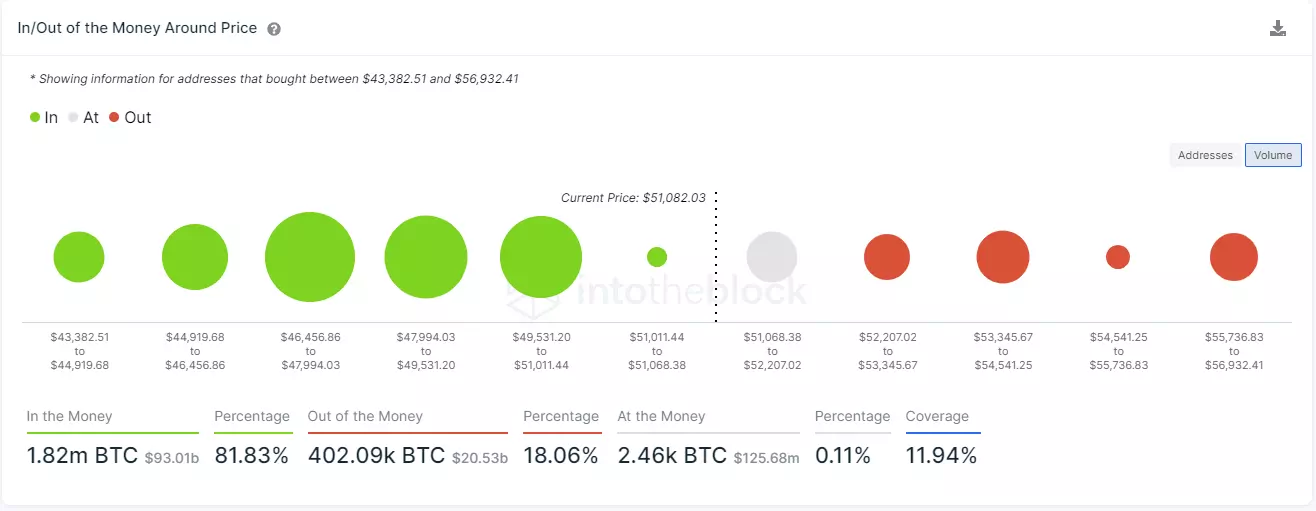Click the Coverage 11.94% value
The height and width of the screenshot is (511, 1316).
(941, 456)
